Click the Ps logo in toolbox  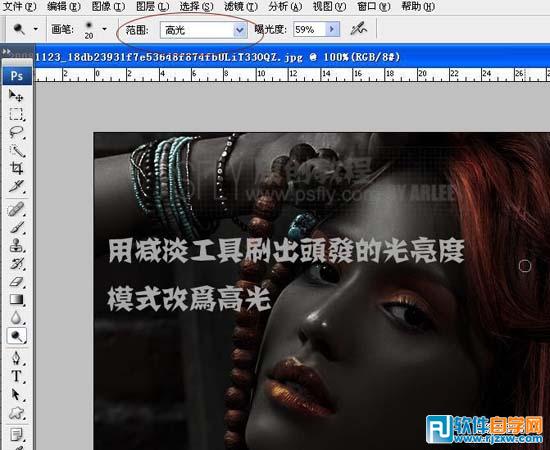point(17,76)
